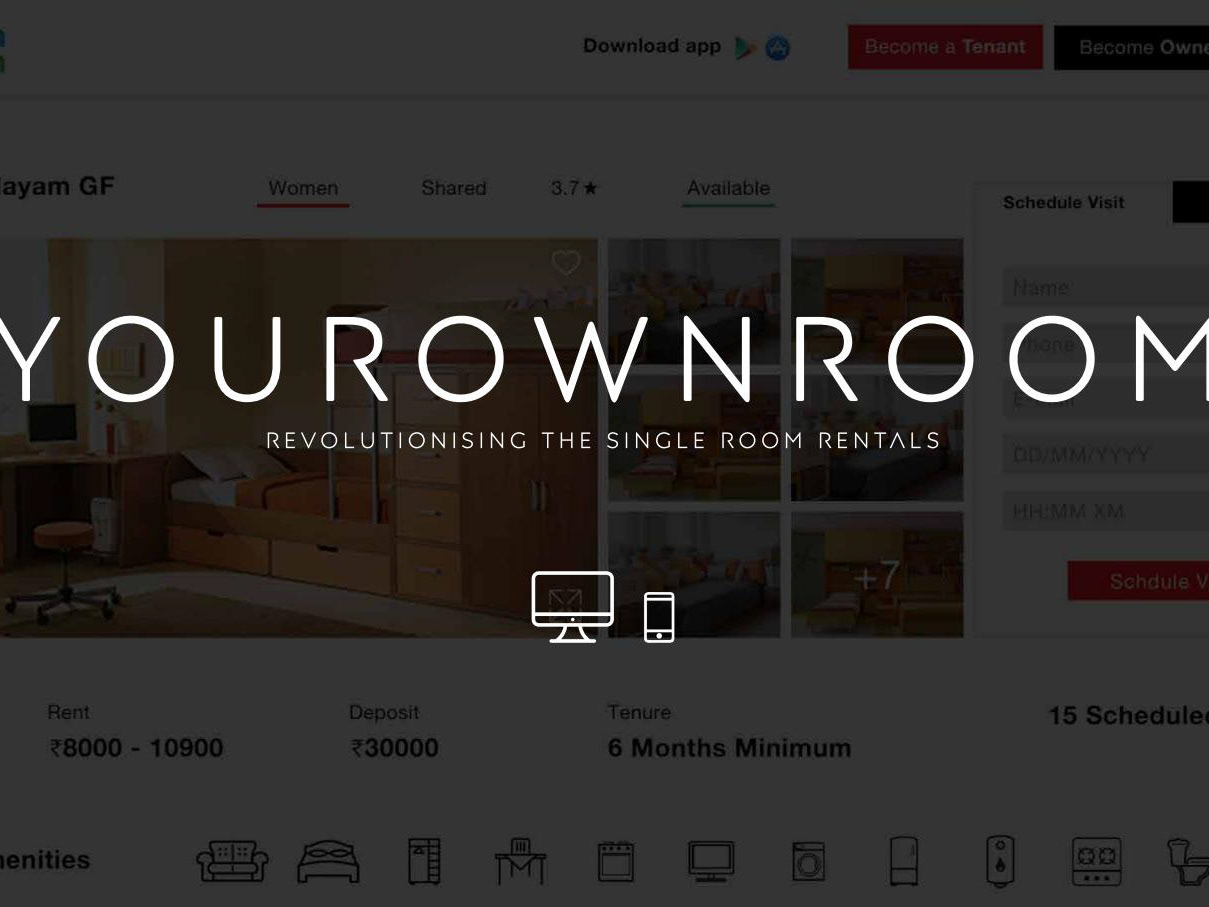Select the oven amenity icon
The width and height of the screenshot is (1209, 907).
[x=616, y=860]
